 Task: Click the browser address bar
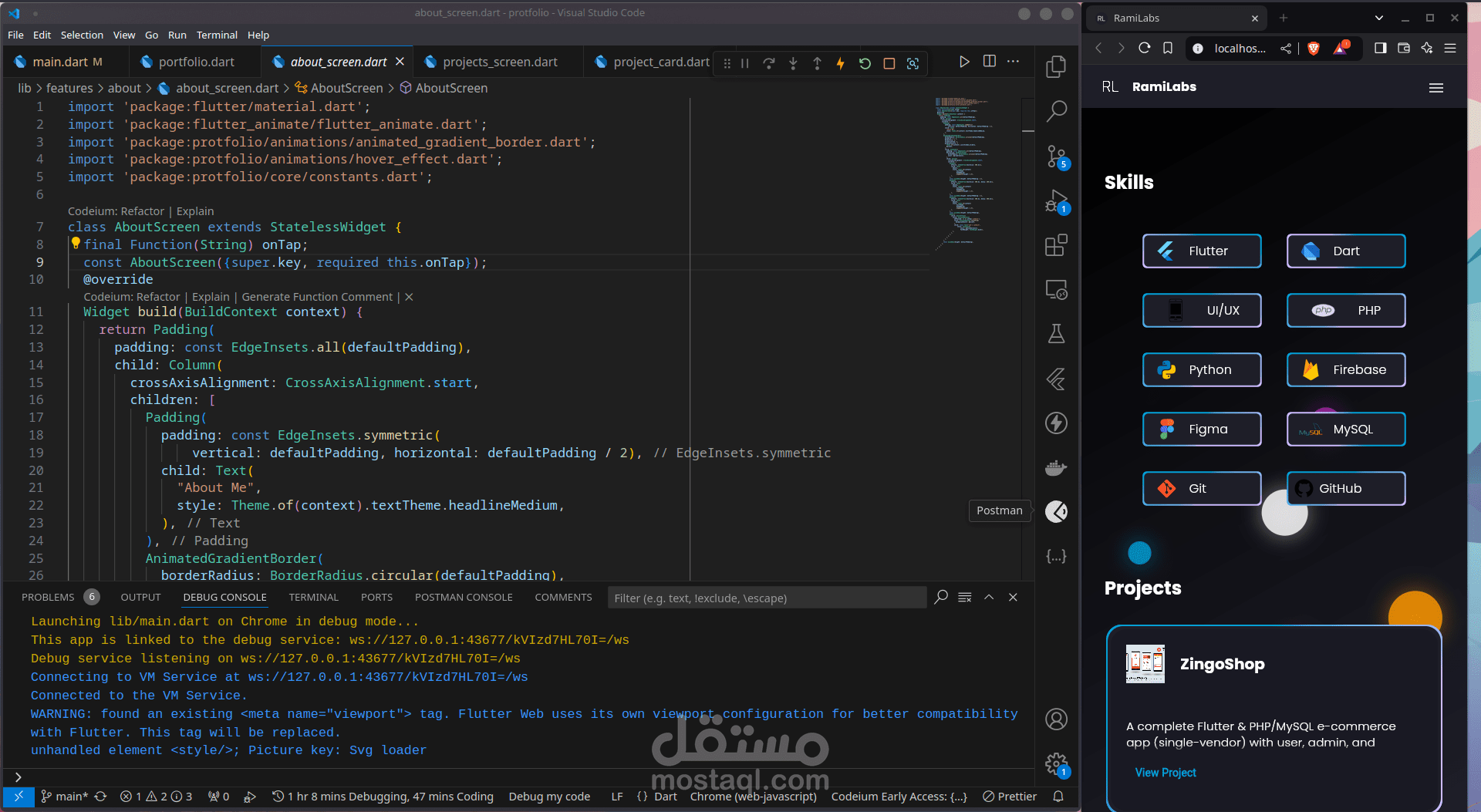[x=1240, y=48]
